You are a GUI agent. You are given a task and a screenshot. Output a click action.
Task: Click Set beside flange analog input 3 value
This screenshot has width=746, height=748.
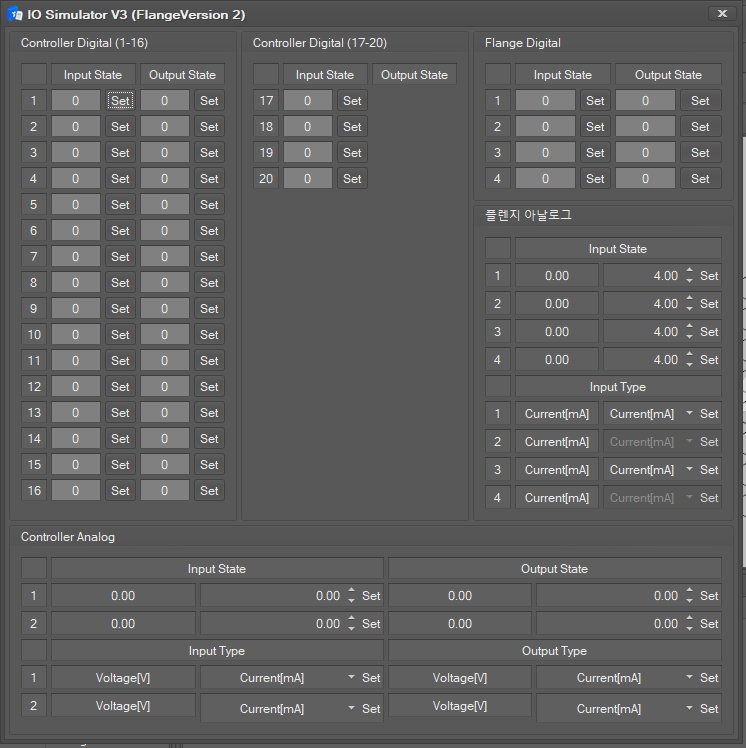(709, 332)
